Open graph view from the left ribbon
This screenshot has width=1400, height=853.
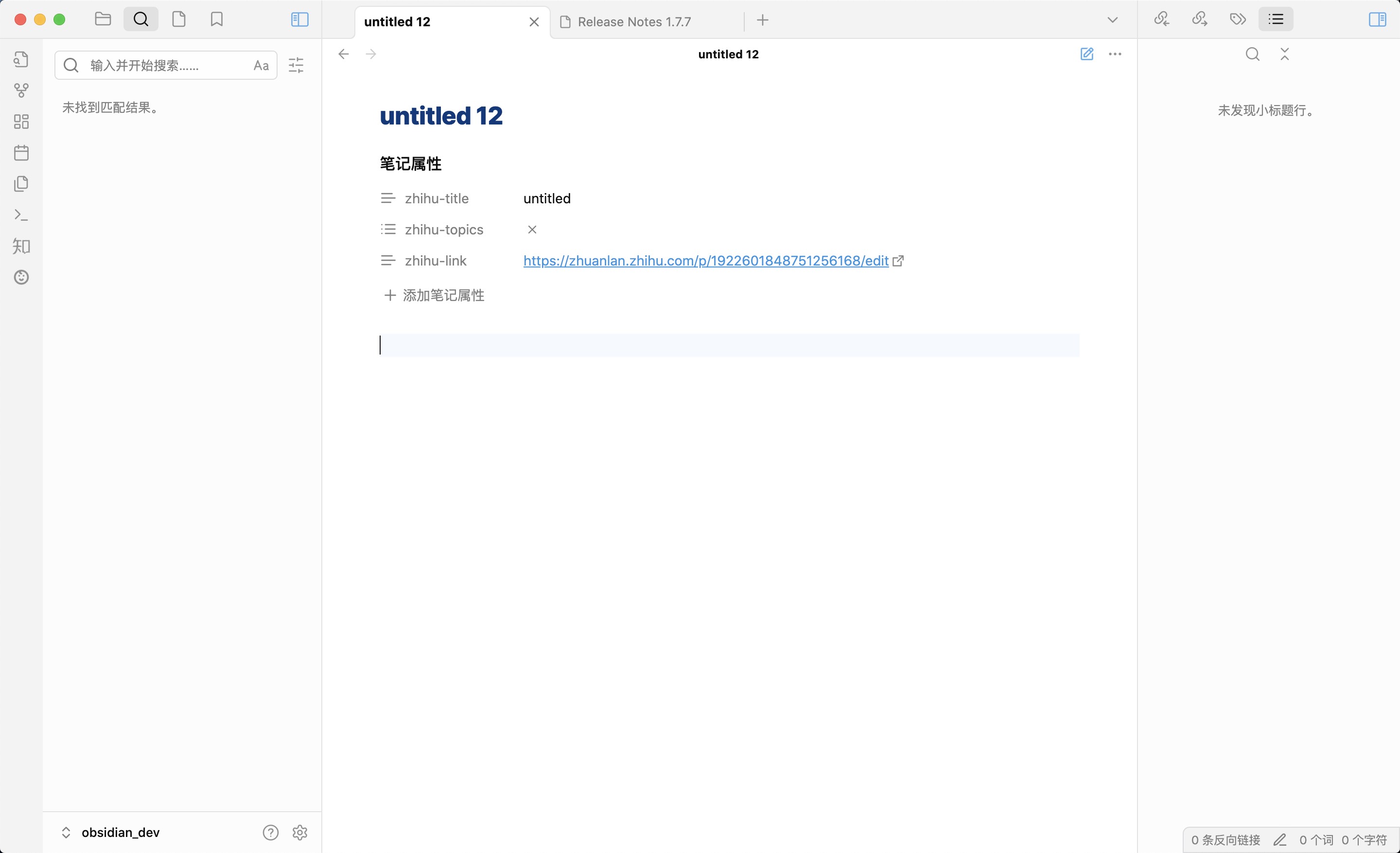(x=21, y=90)
